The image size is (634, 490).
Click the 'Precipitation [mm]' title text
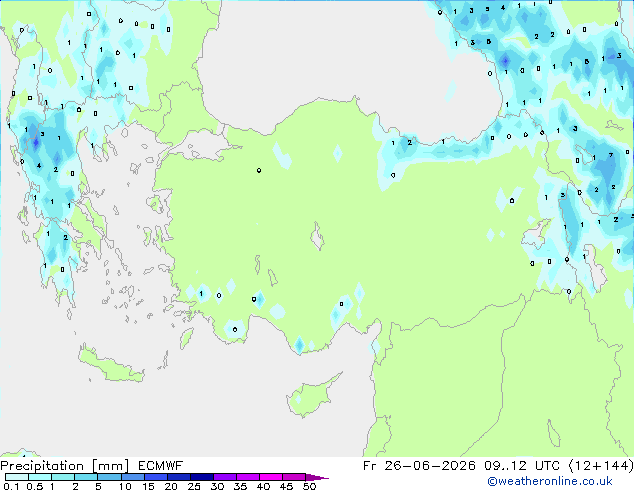[64, 466]
